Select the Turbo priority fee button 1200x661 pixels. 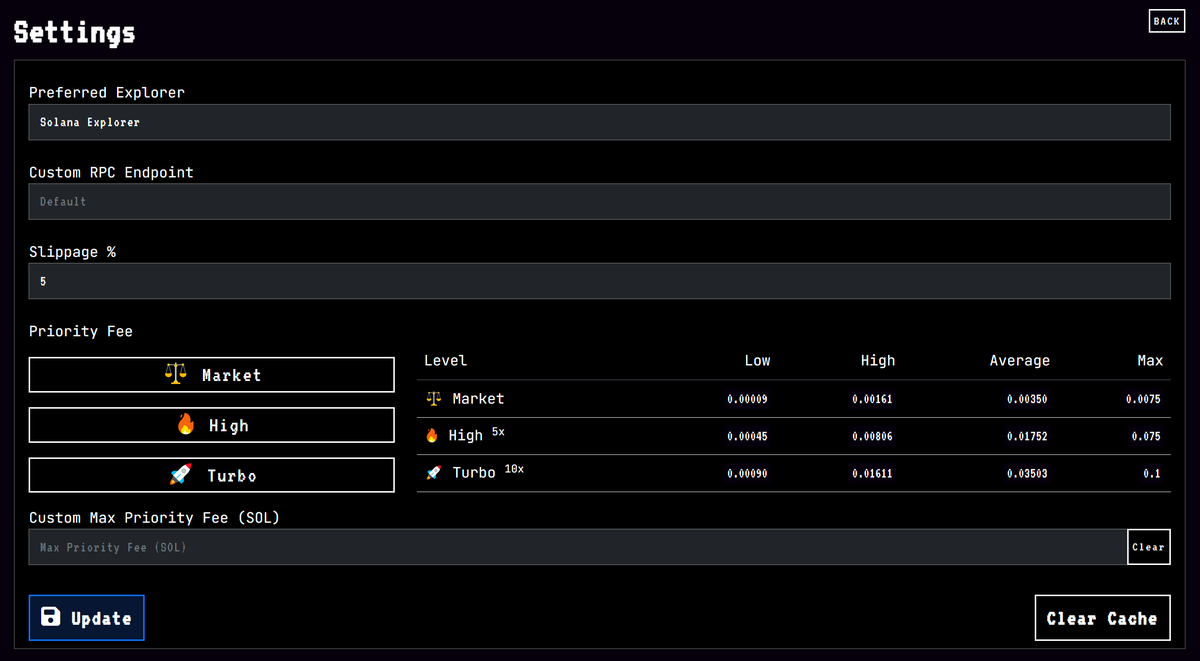pos(212,475)
